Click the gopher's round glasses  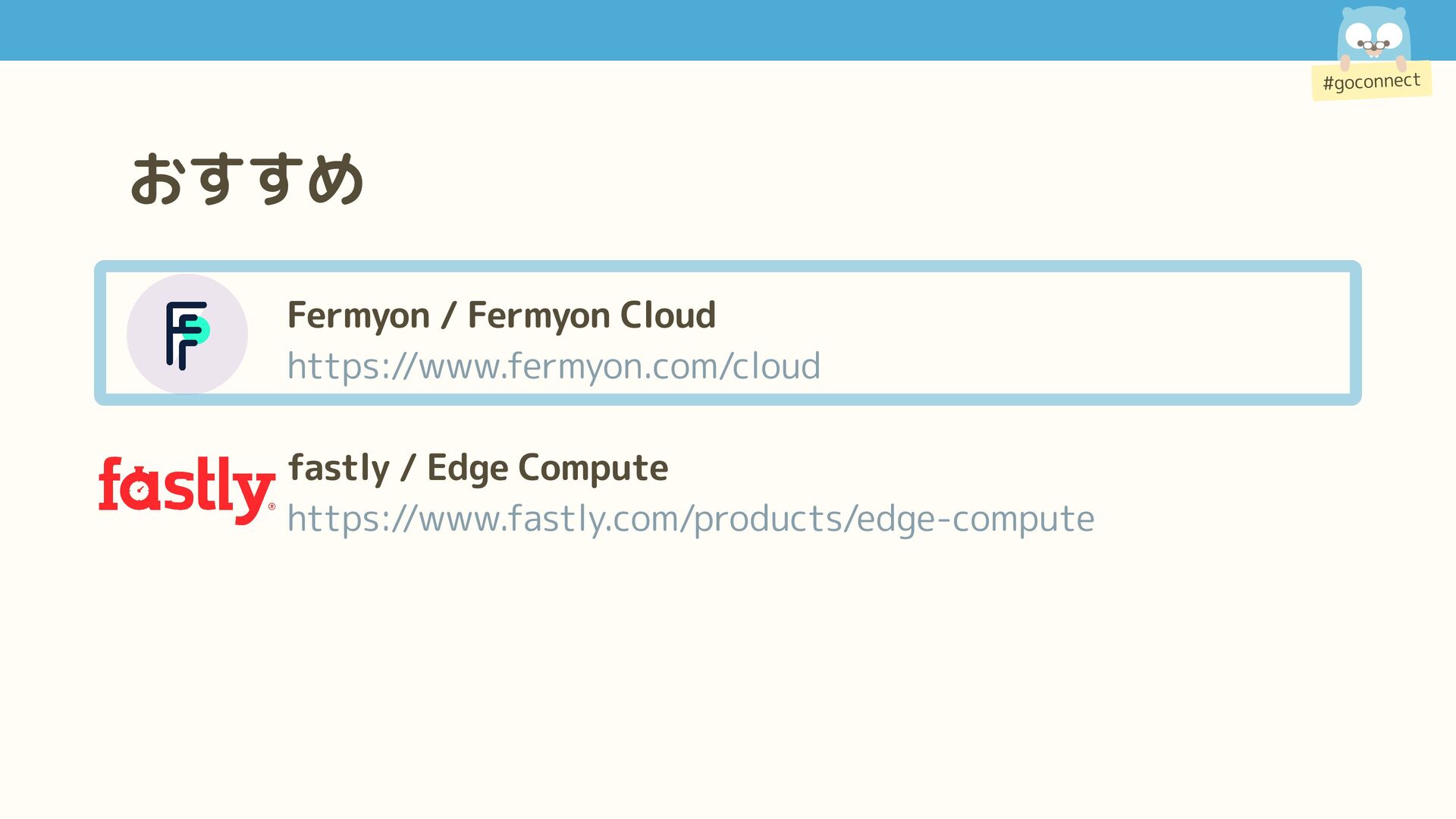(1373, 45)
